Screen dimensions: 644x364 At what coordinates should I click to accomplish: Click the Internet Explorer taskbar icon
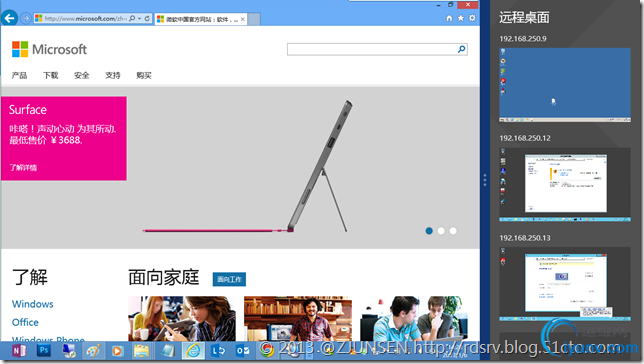coord(193,351)
